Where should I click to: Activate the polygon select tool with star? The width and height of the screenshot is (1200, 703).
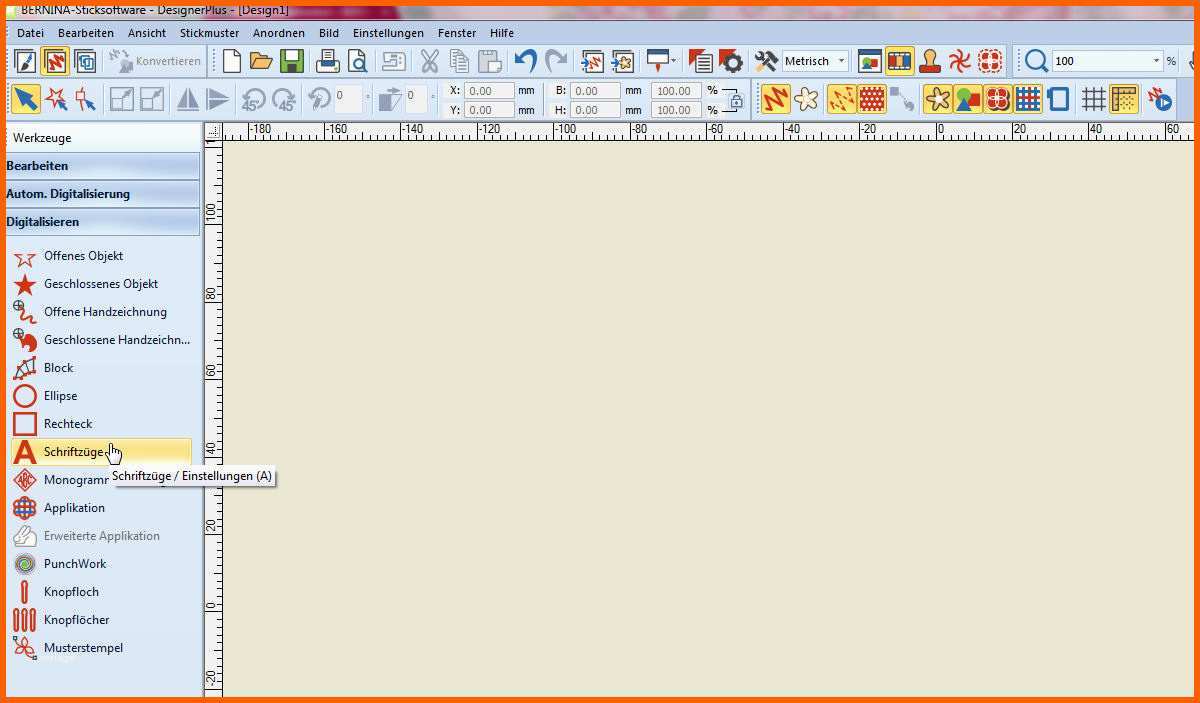click(56, 99)
